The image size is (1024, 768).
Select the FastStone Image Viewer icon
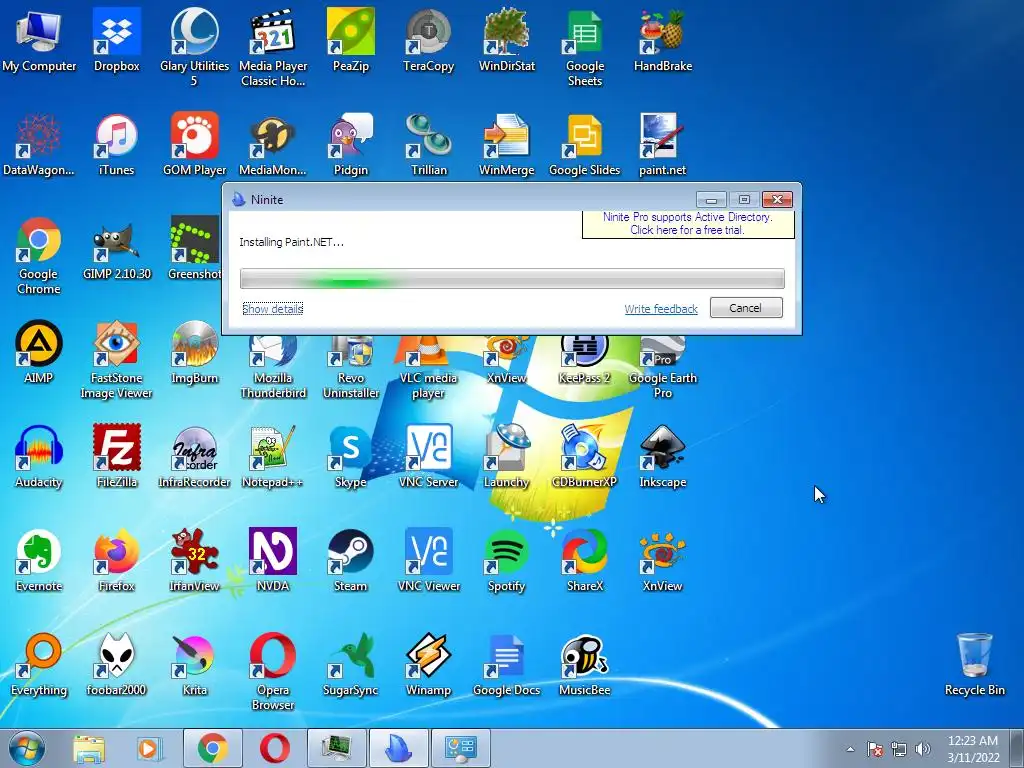[x=116, y=359]
